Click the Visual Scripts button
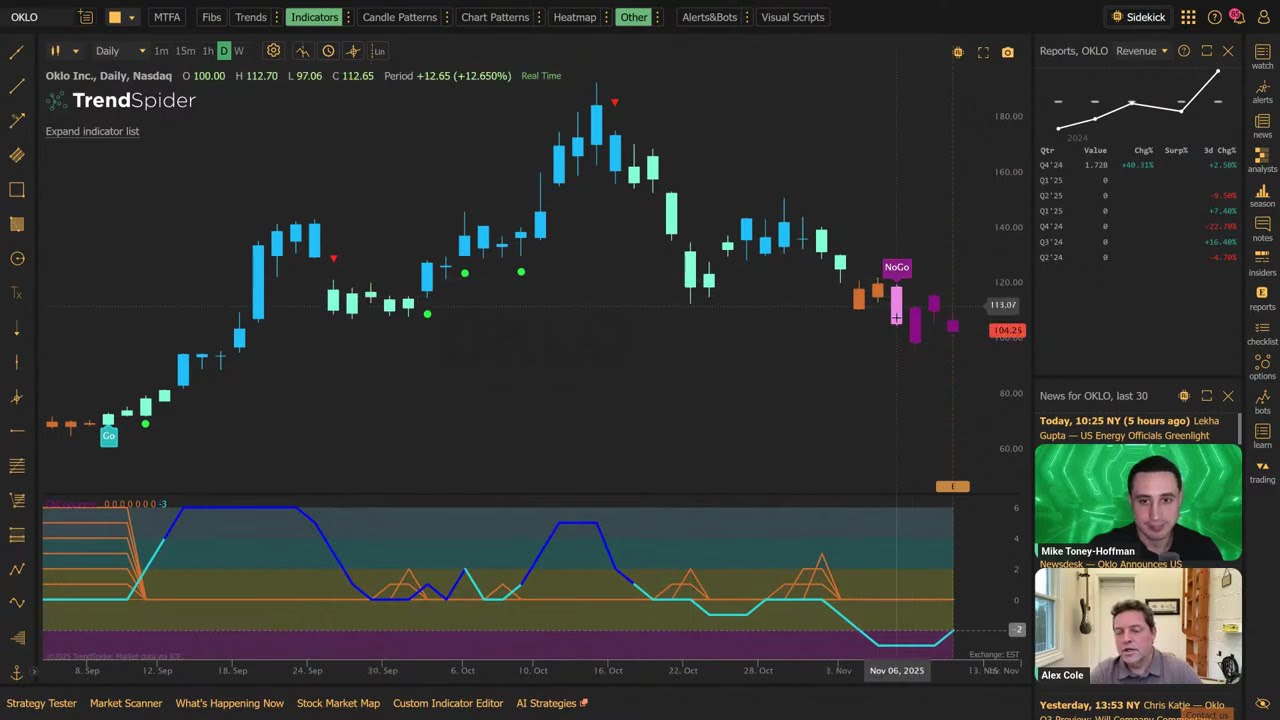1280x720 pixels. click(792, 17)
